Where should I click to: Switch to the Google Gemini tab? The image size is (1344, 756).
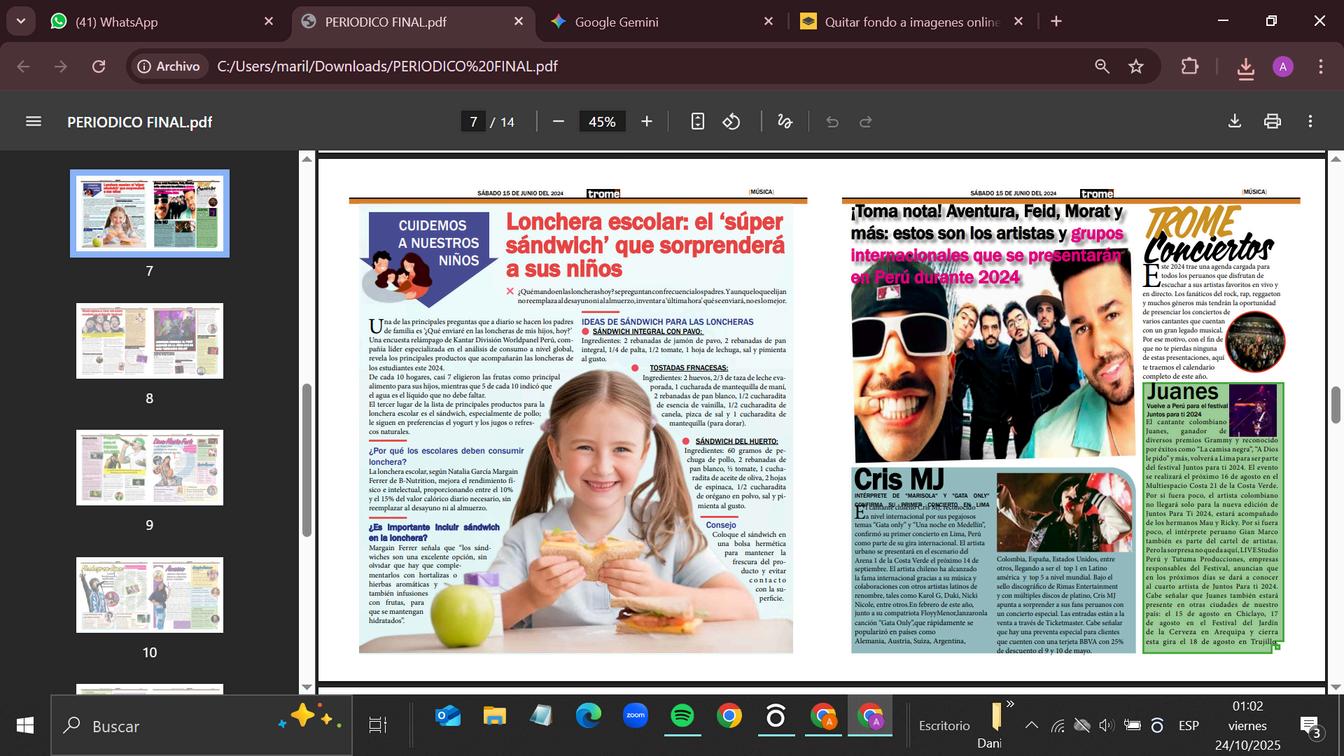[662, 21]
